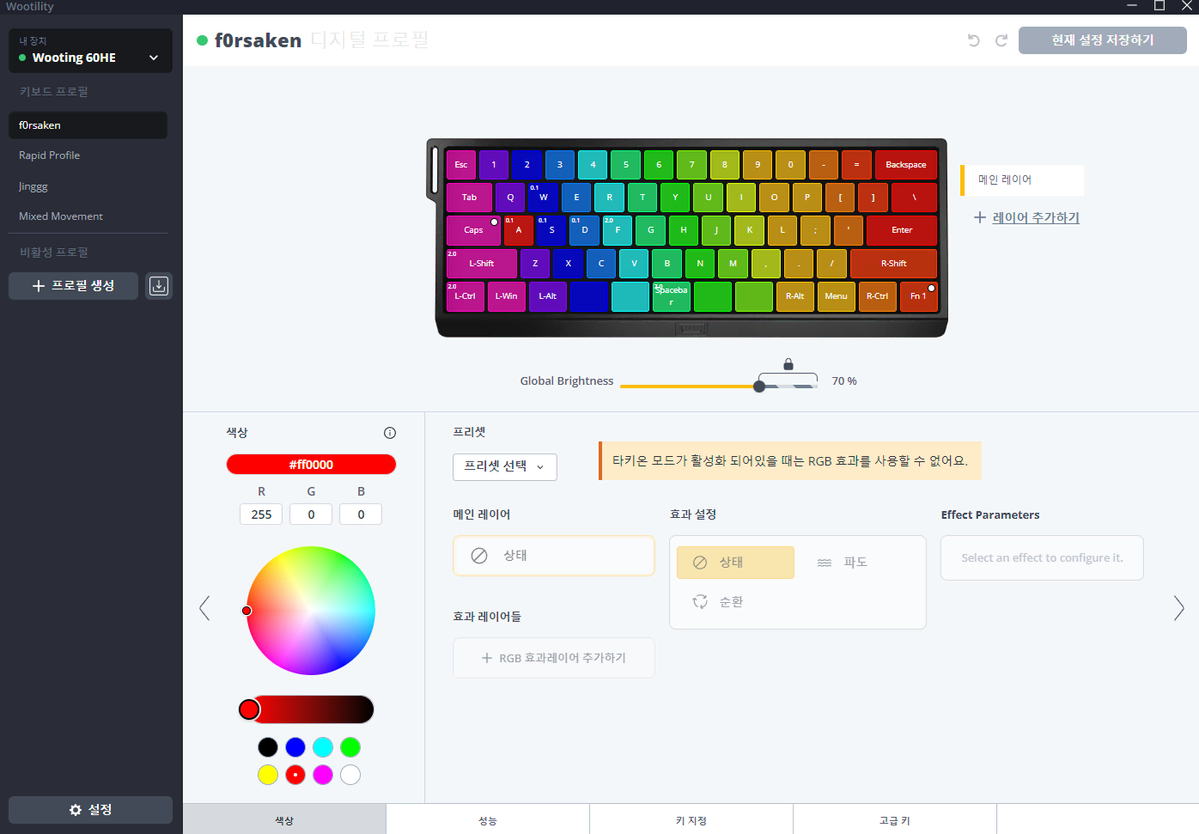
Task: Click 현재 설정 저장하기 button
Action: click(x=1102, y=41)
